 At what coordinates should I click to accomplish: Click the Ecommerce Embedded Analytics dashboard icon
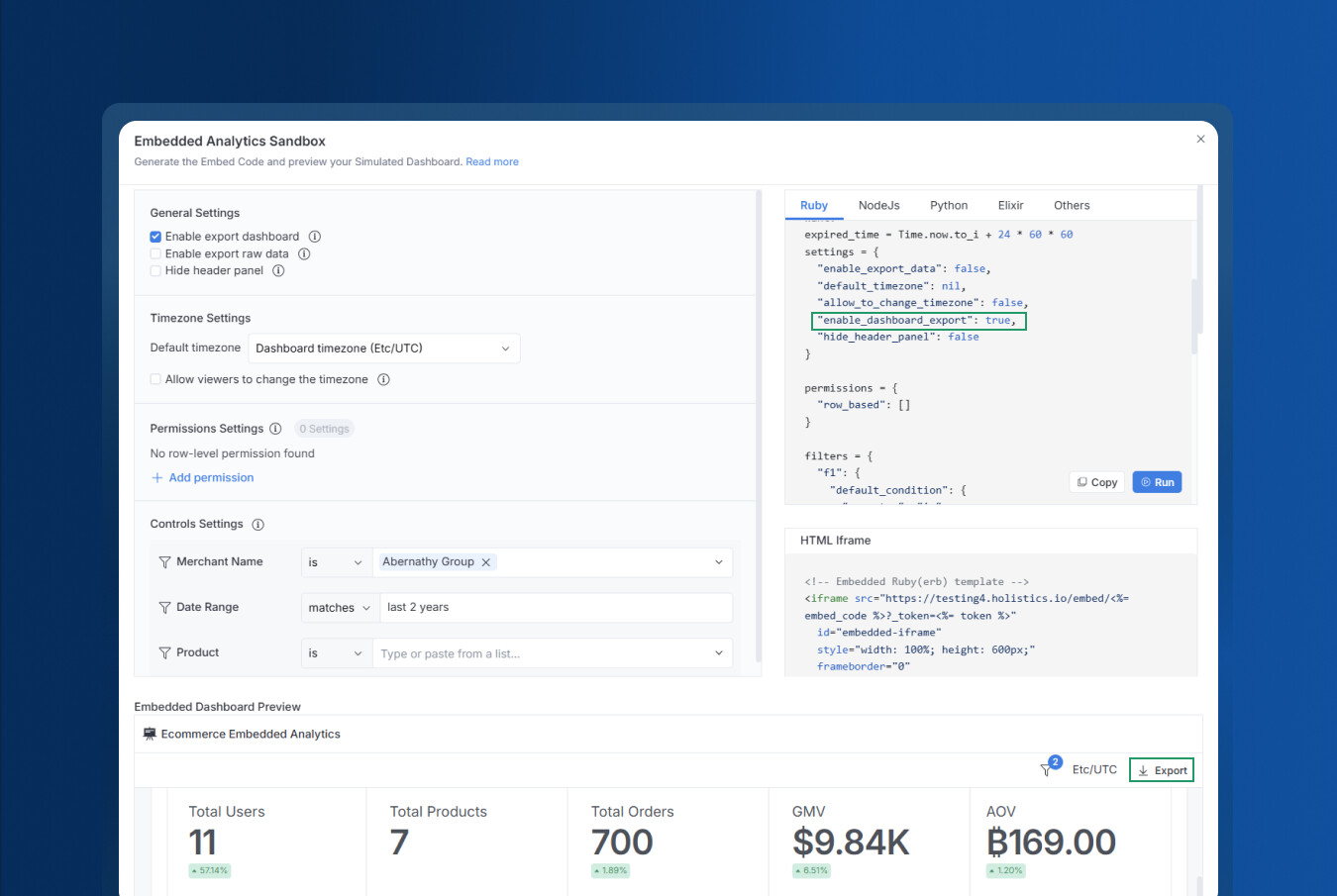pos(150,734)
